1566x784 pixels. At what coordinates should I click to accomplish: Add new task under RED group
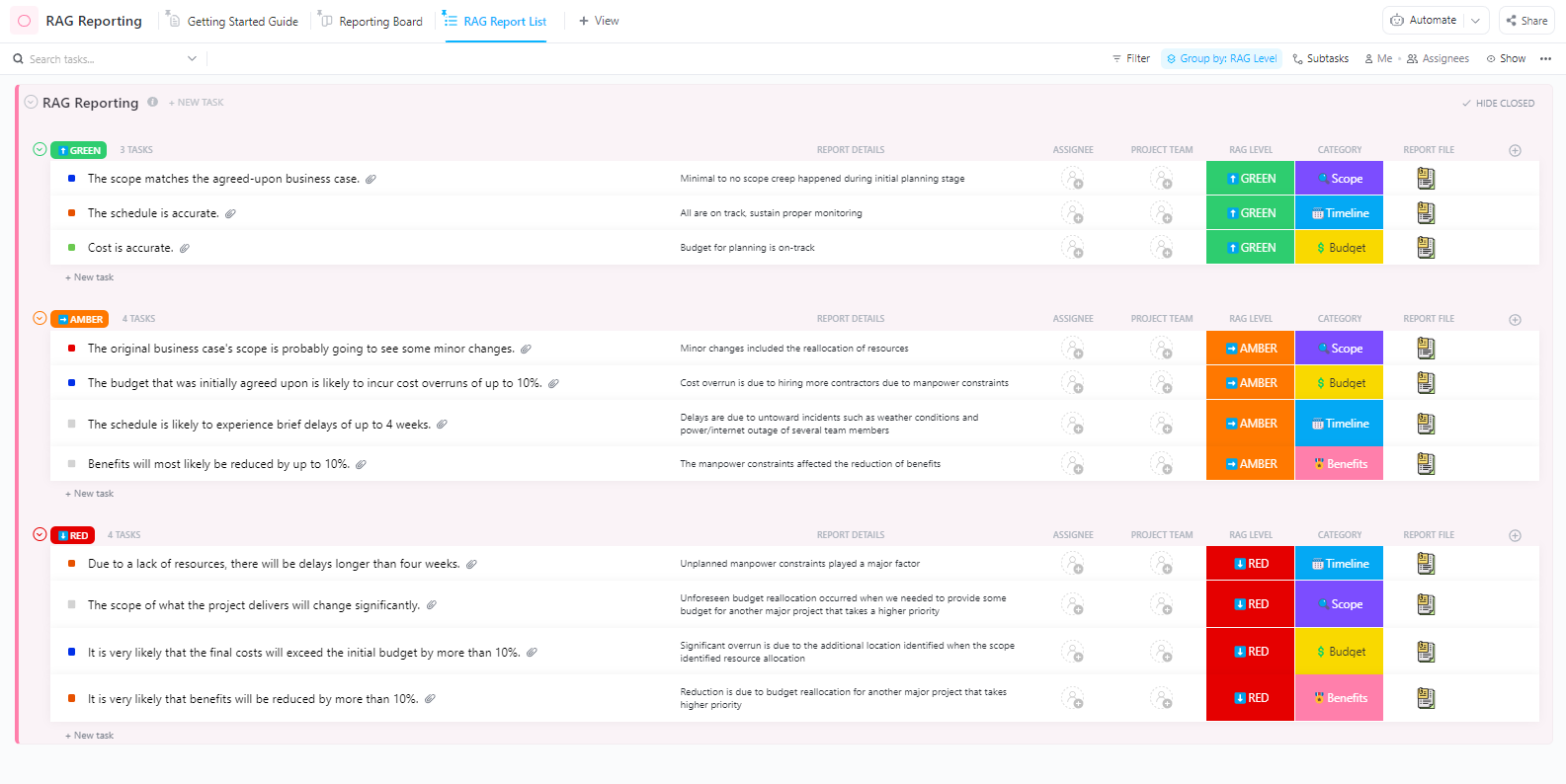[x=89, y=736]
